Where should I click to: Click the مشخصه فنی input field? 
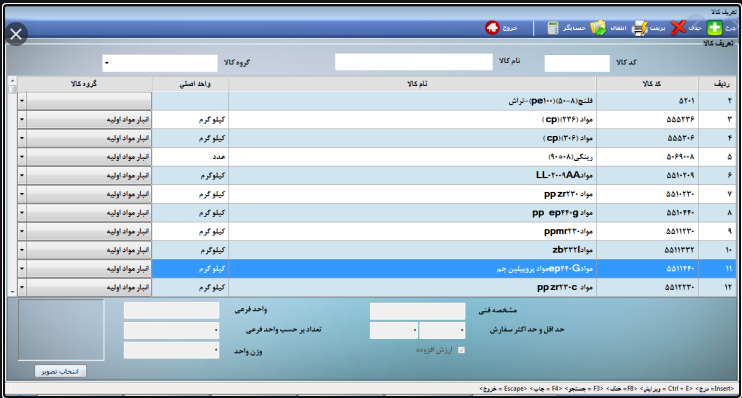click(417, 311)
